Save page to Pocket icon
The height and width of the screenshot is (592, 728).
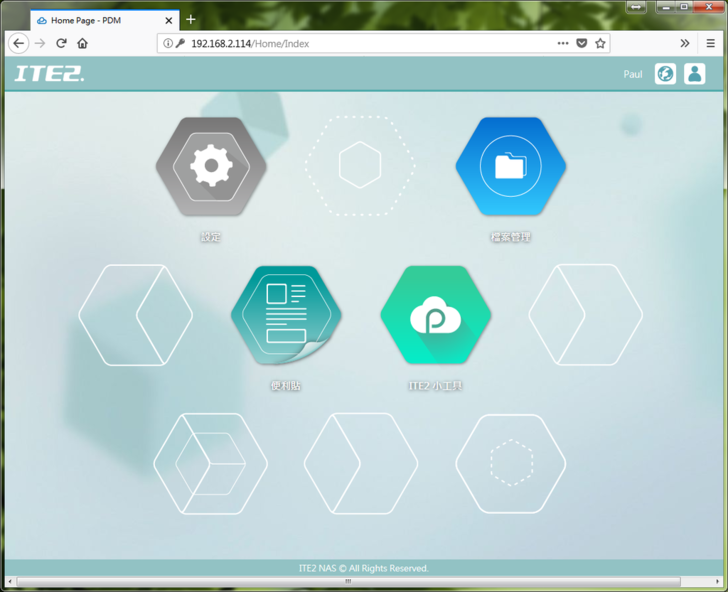582,43
